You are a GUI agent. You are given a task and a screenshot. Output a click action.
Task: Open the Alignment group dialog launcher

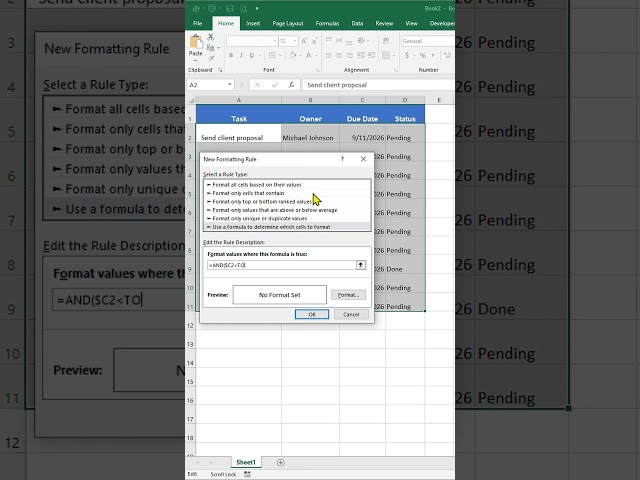[x=396, y=70]
